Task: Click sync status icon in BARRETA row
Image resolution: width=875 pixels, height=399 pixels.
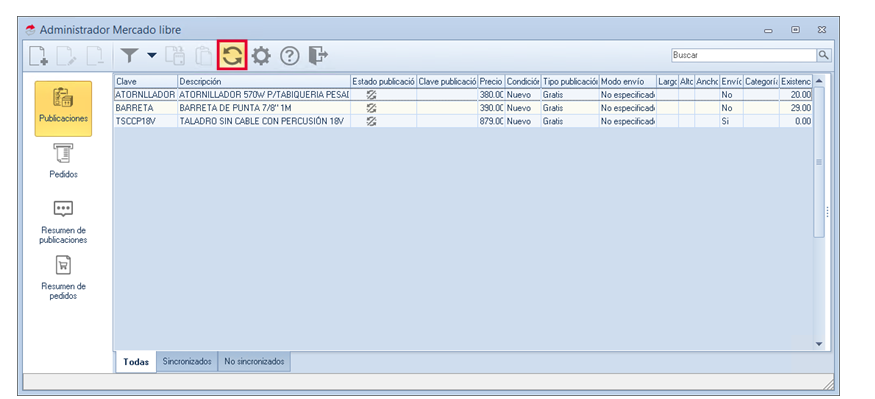Action: tap(372, 108)
